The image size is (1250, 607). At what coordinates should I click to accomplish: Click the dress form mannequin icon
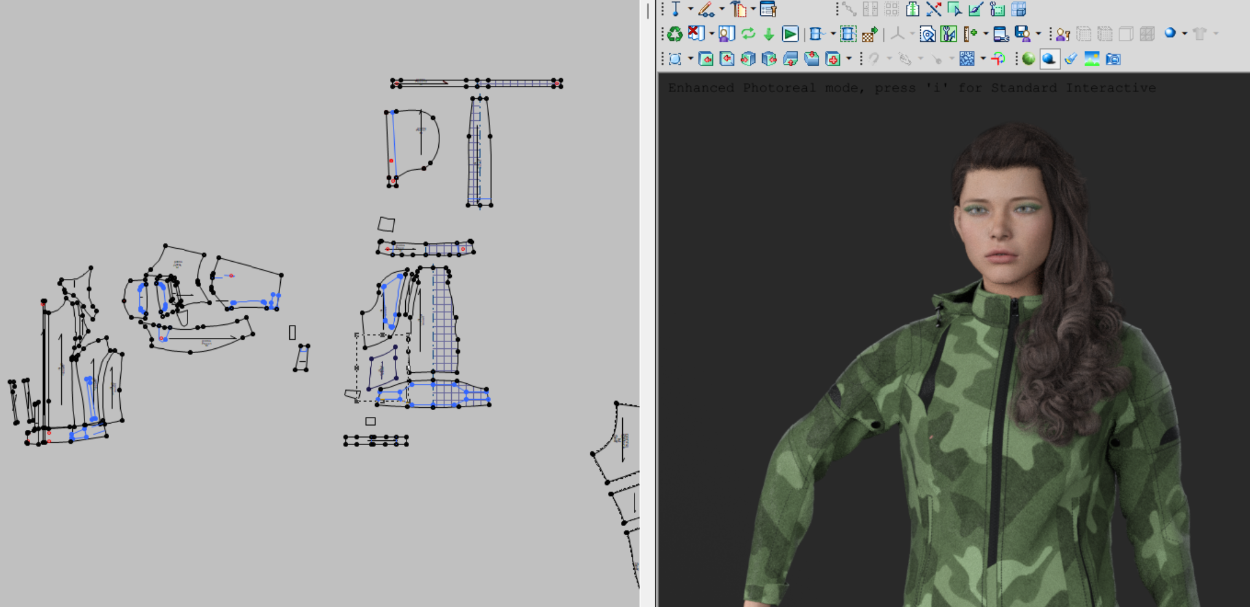[912, 9]
